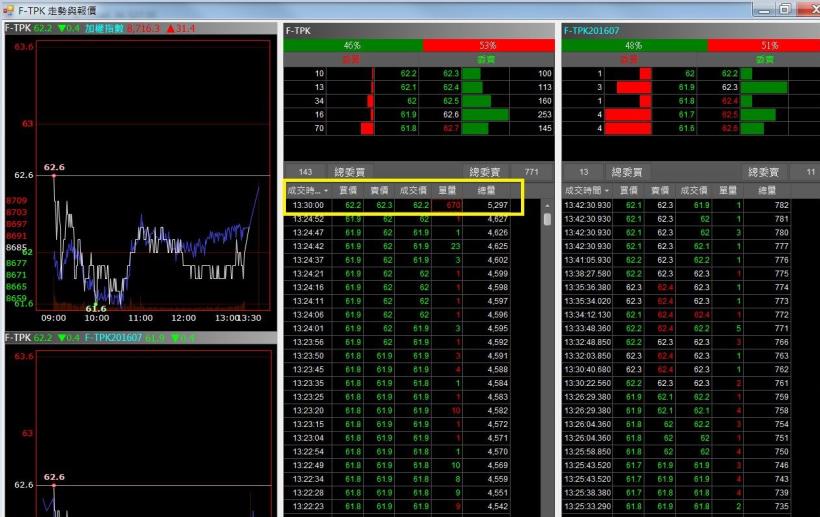
Task: Click the green 46% bar in F-TPK
Action: point(352,46)
